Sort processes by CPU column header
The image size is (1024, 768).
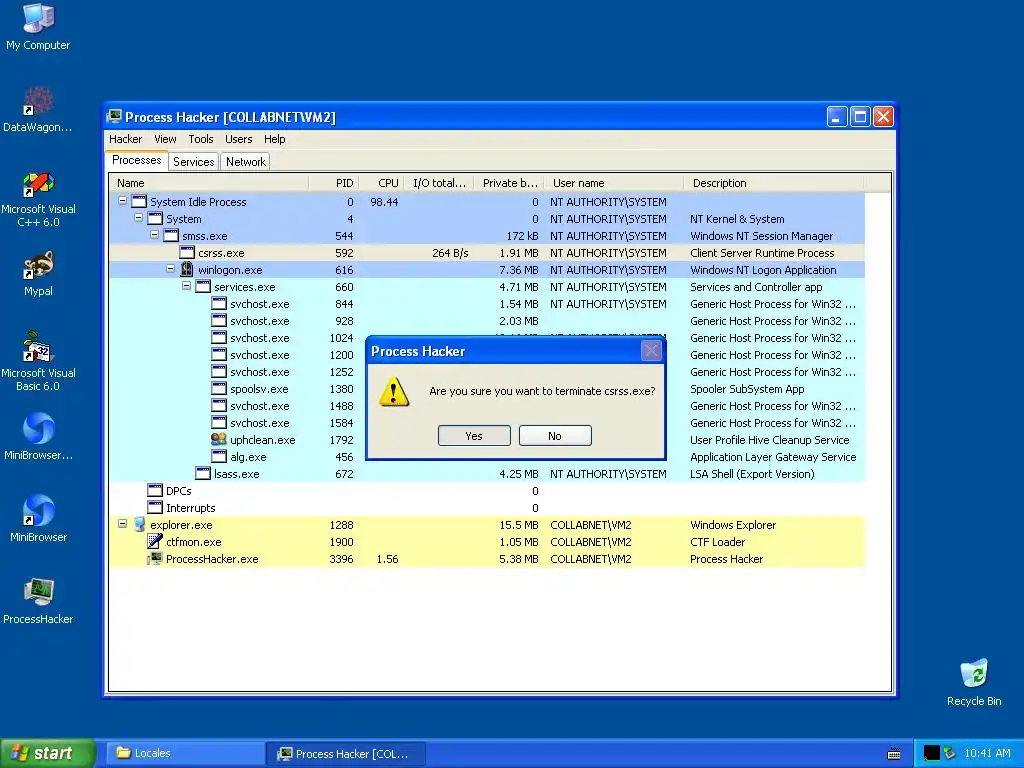[381, 183]
